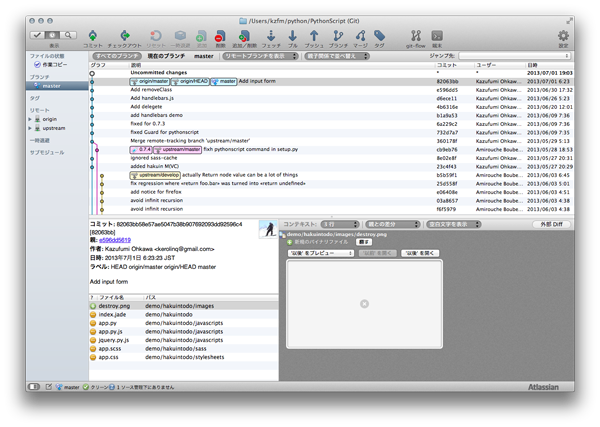The image size is (600, 427).
Task: Click the Fetch (フェッチ) toolbar icon
Action: tap(271, 36)
